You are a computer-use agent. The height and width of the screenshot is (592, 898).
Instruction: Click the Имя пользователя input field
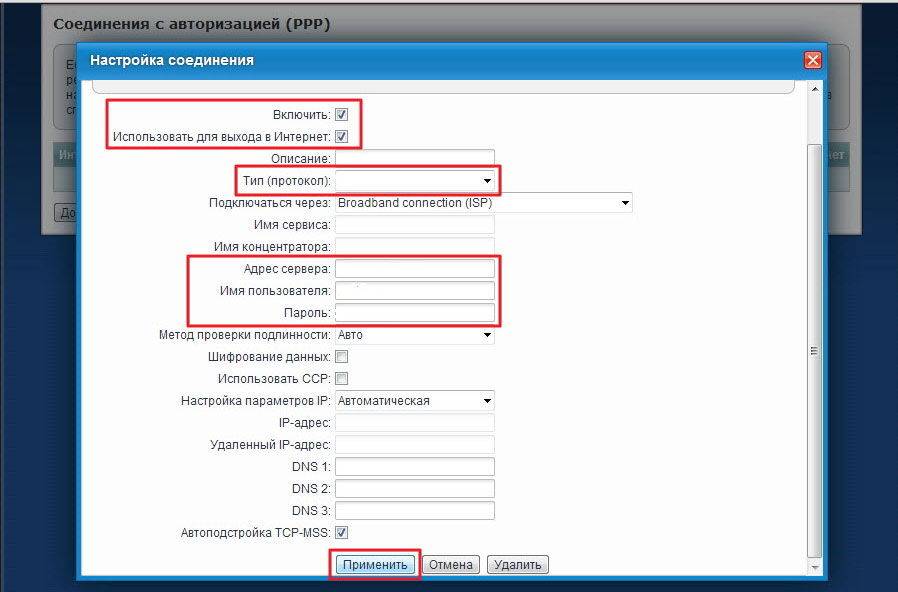pyautogui.click(x=415, y=291)
